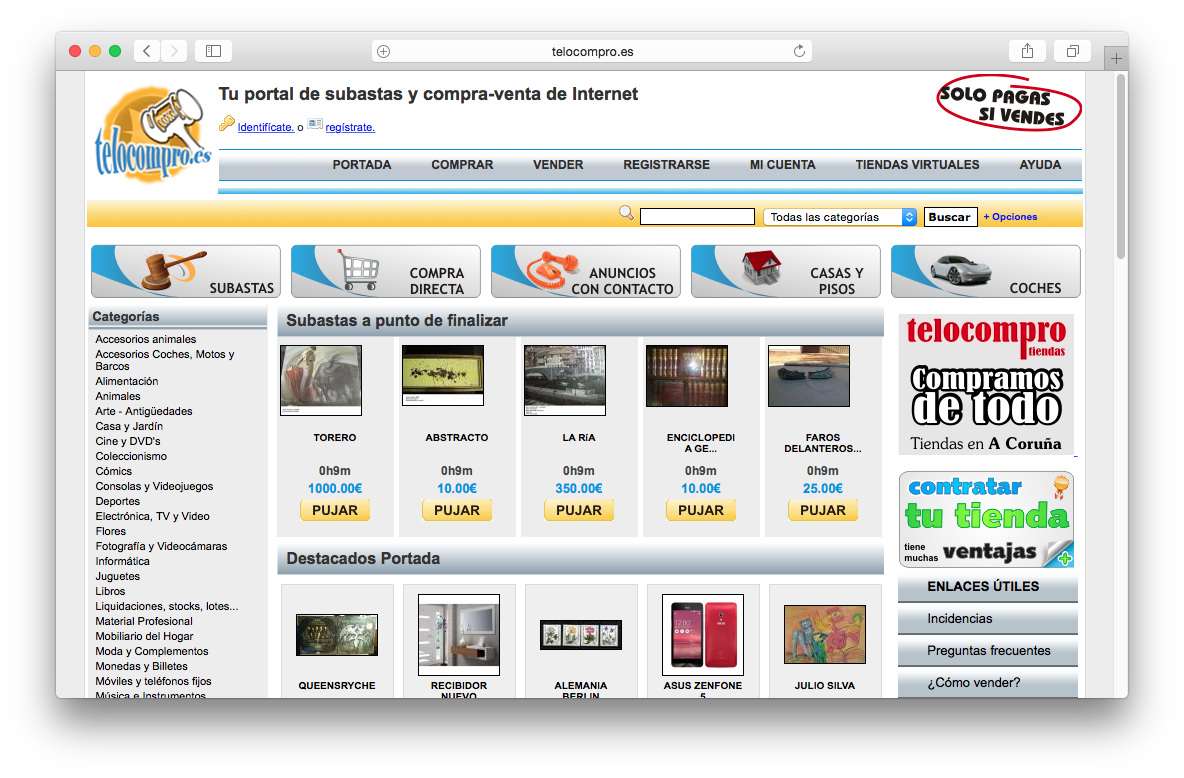Screen dimensions: 1184x778
Task: Open the Comprar menu
Action: pyautogui.click(x=462, y=165)
